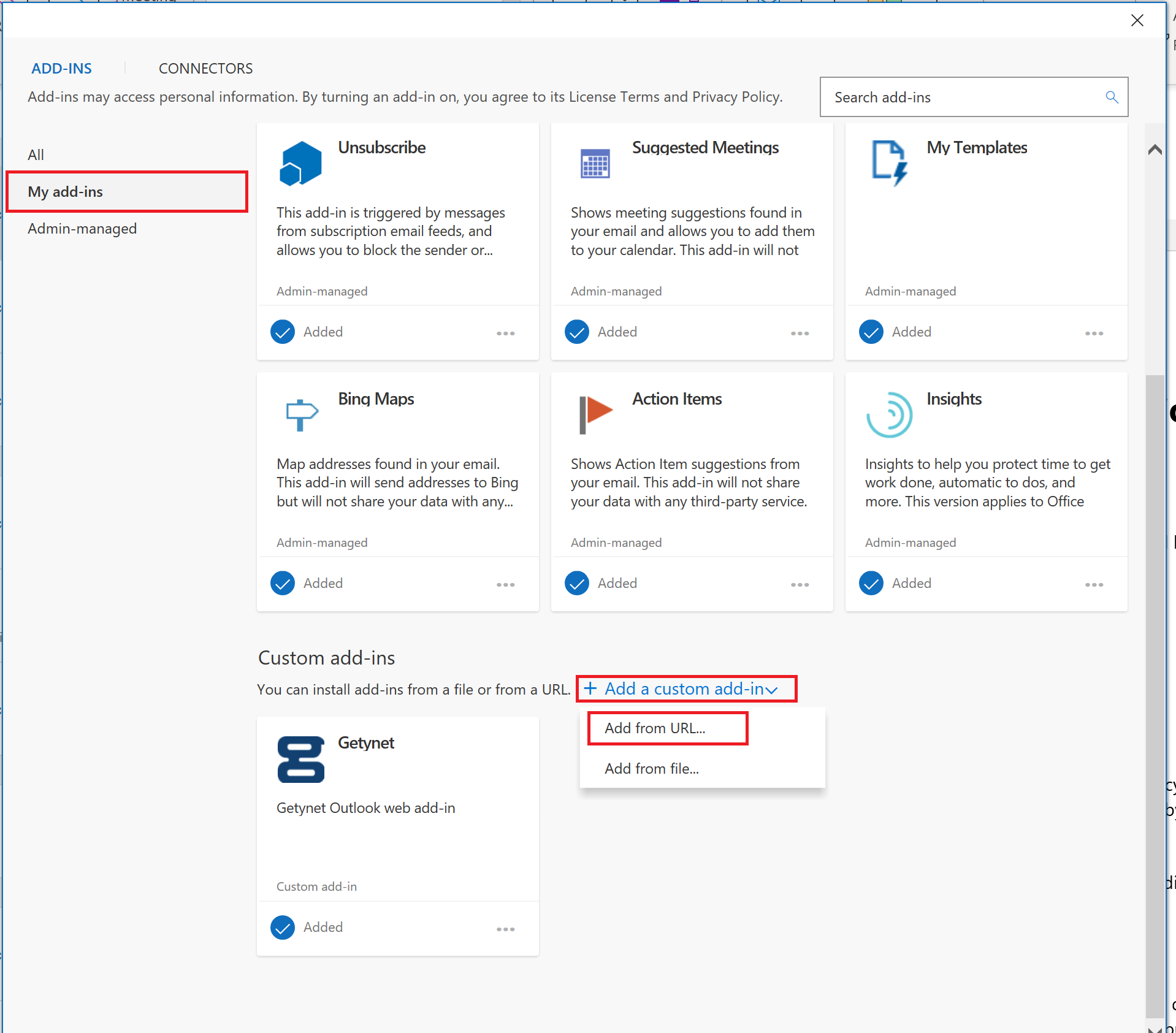Open more options for Suggested Meetings
This screenshot has width=1176, height=1033.
800,333
